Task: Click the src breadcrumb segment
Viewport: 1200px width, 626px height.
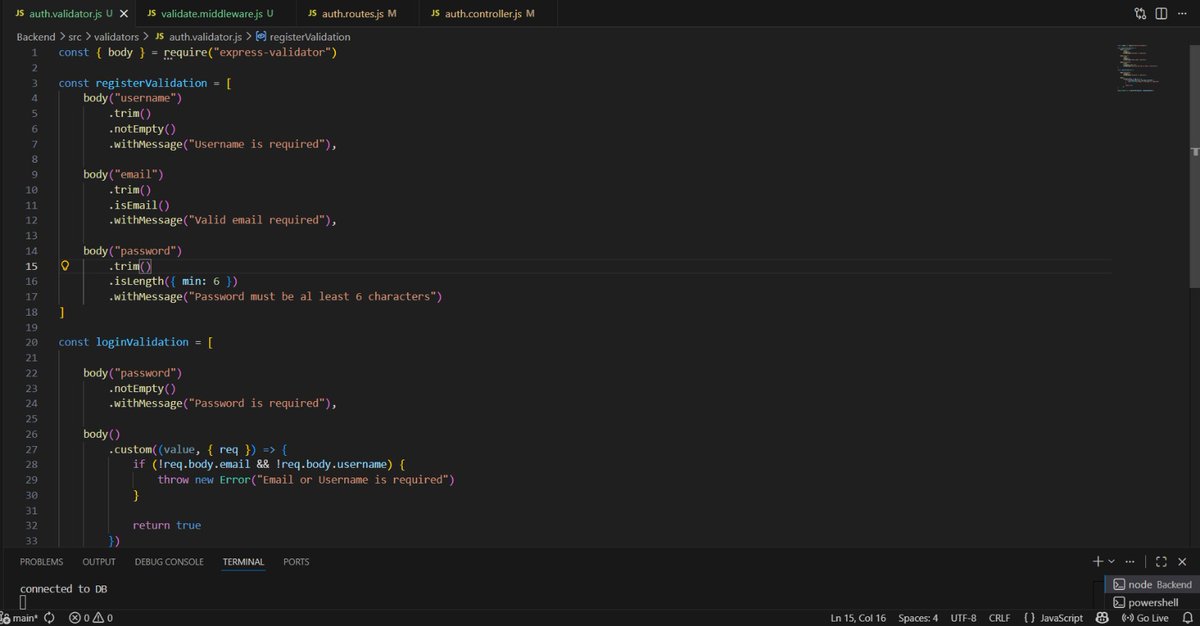Action: coord(75,37)
